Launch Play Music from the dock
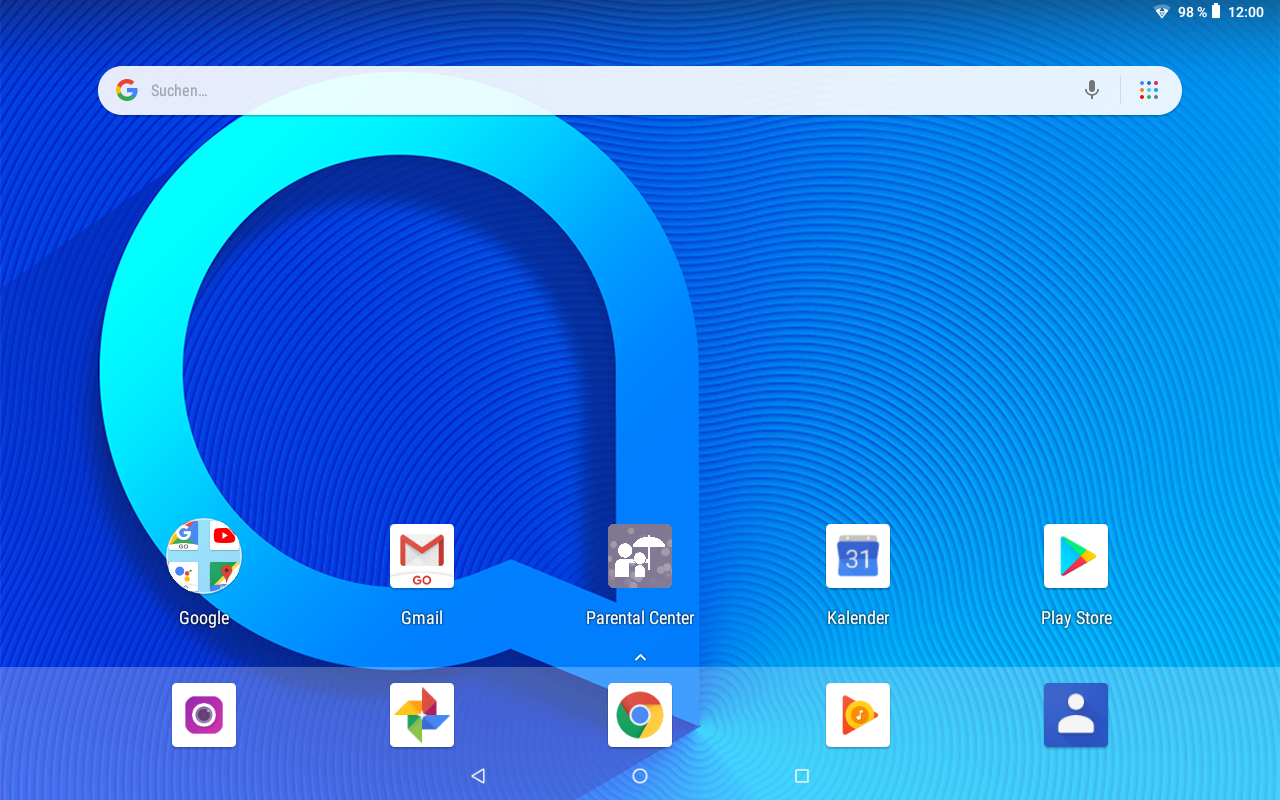Image resolution: width=1280 pixels, height=800 pixels. click(858, 715)
